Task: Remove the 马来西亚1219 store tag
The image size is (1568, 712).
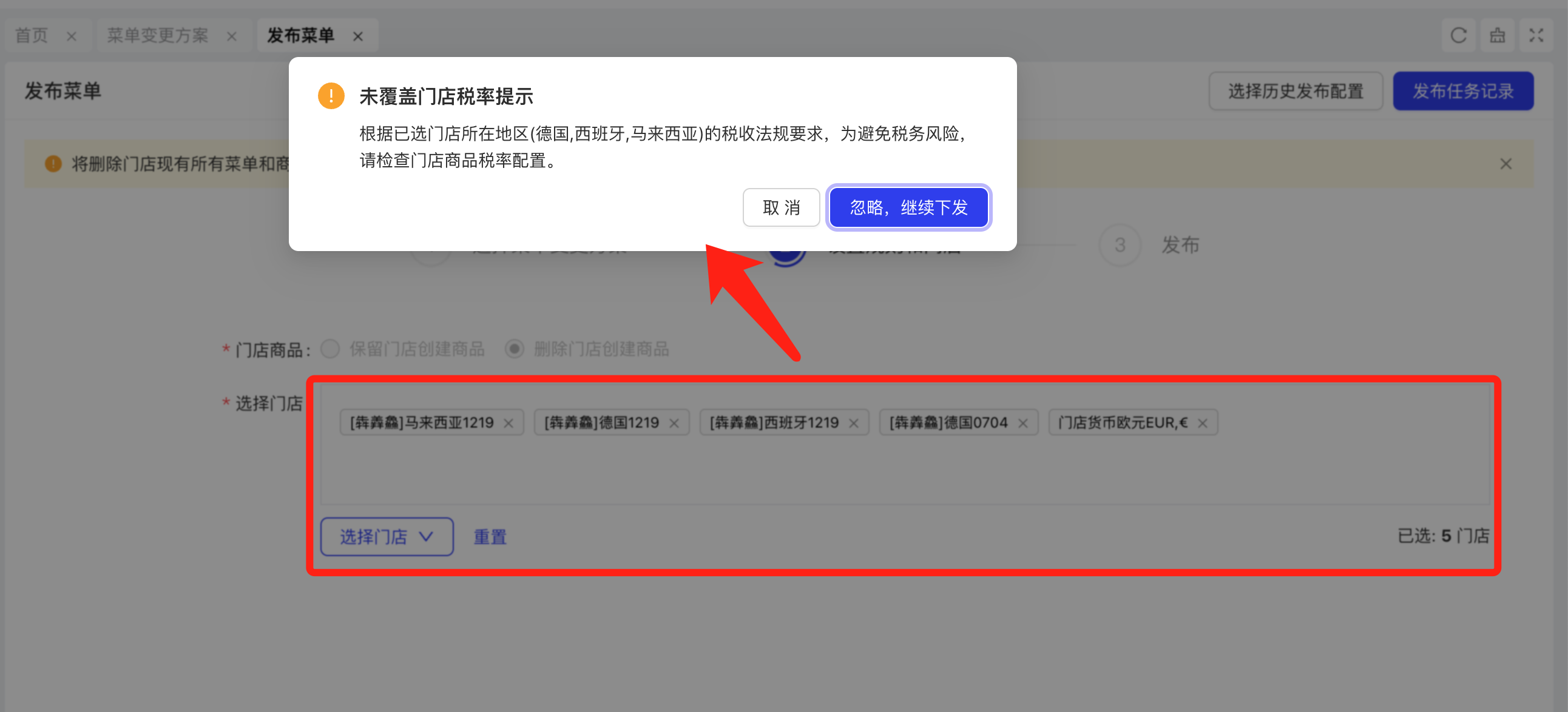Action: coord(509,423)
